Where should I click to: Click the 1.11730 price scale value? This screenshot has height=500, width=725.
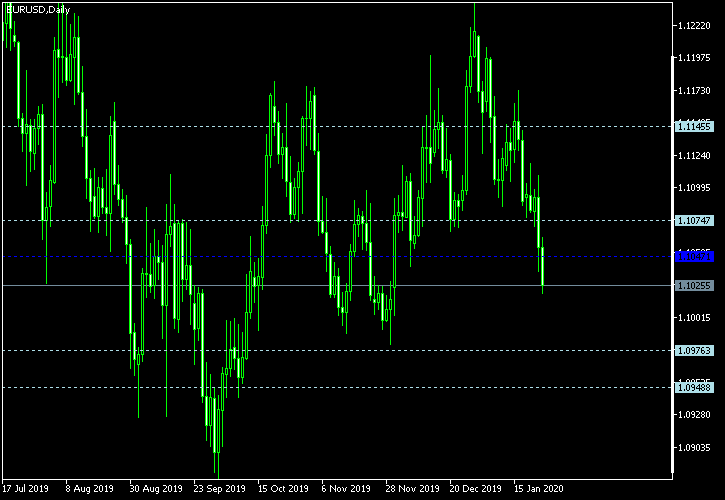(x=694, y=91)
